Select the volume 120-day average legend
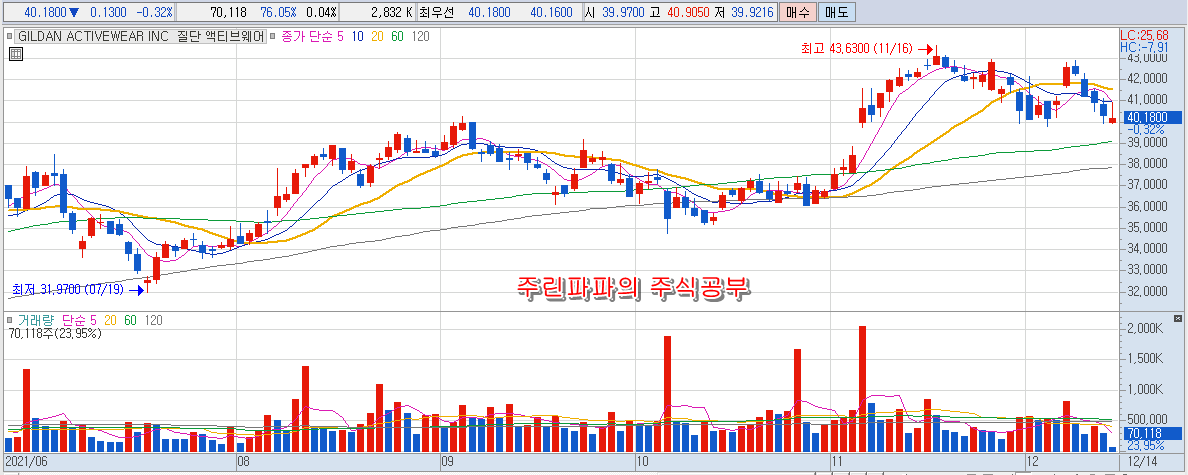This screenshot has height=475, width=1188. click(x=155, y=320)
